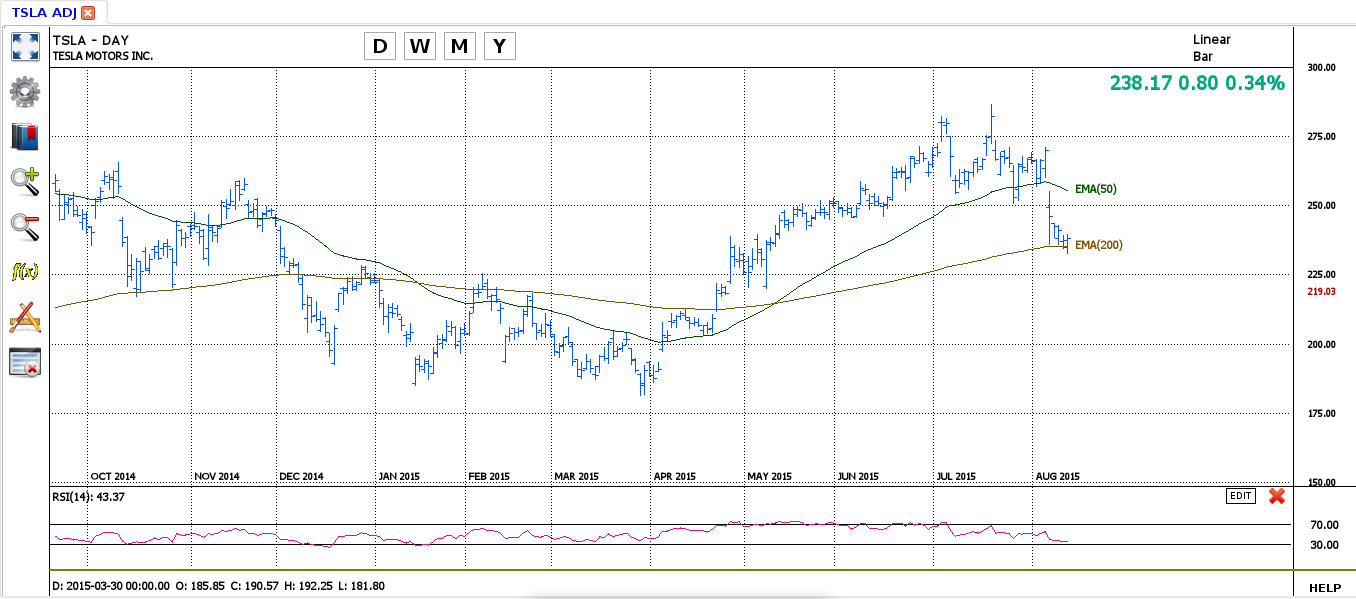Click the fullscreen expand arrows icon
This screenshot has width=1356, height=599.
tap(24, 46)
